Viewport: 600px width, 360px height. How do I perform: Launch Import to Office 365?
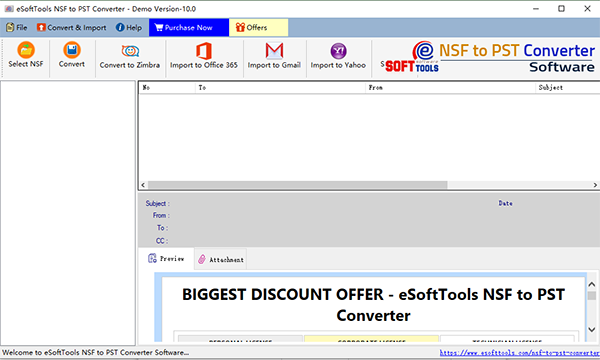coord(204,56)
